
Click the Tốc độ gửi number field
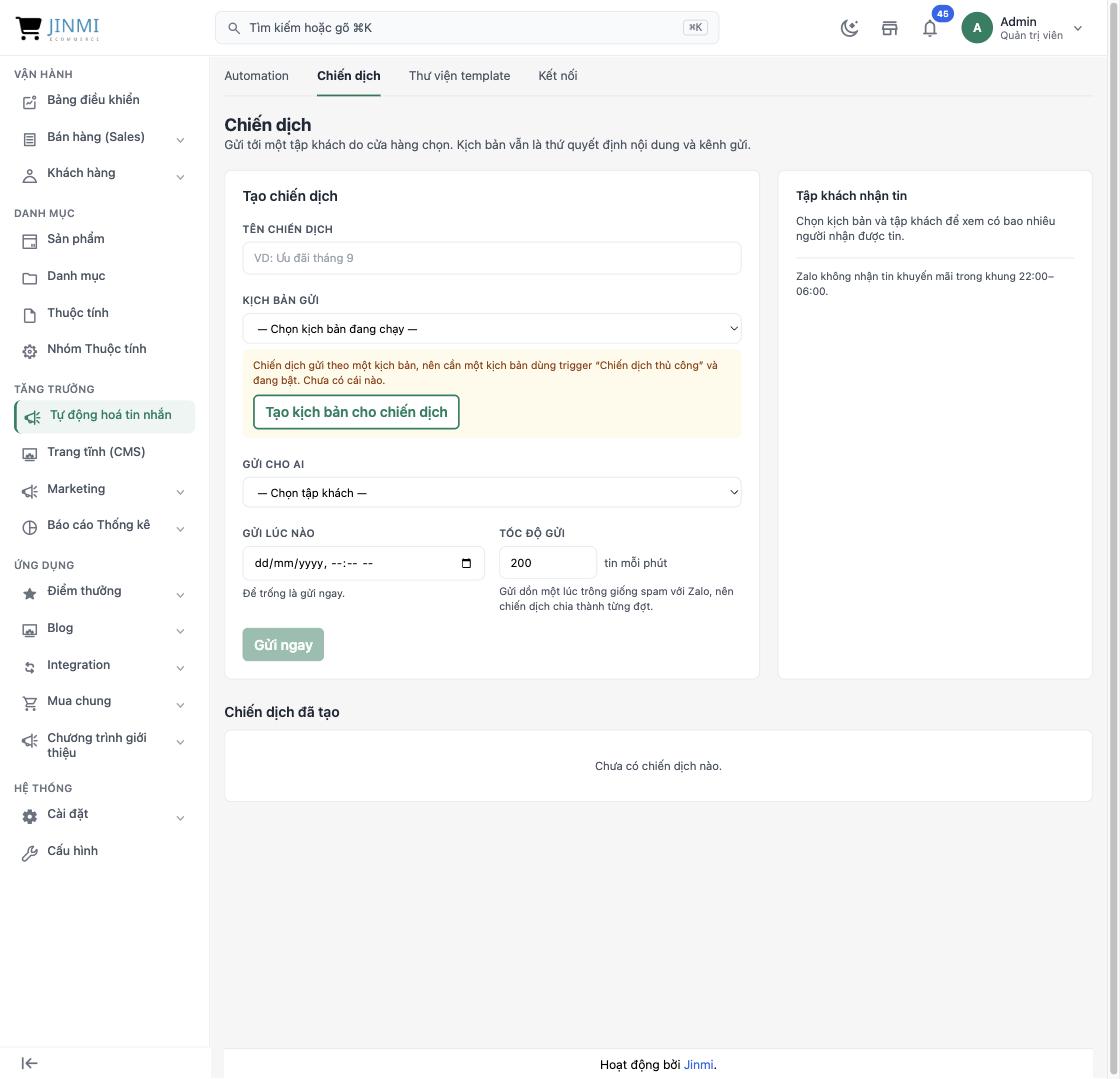click(548, 563)
